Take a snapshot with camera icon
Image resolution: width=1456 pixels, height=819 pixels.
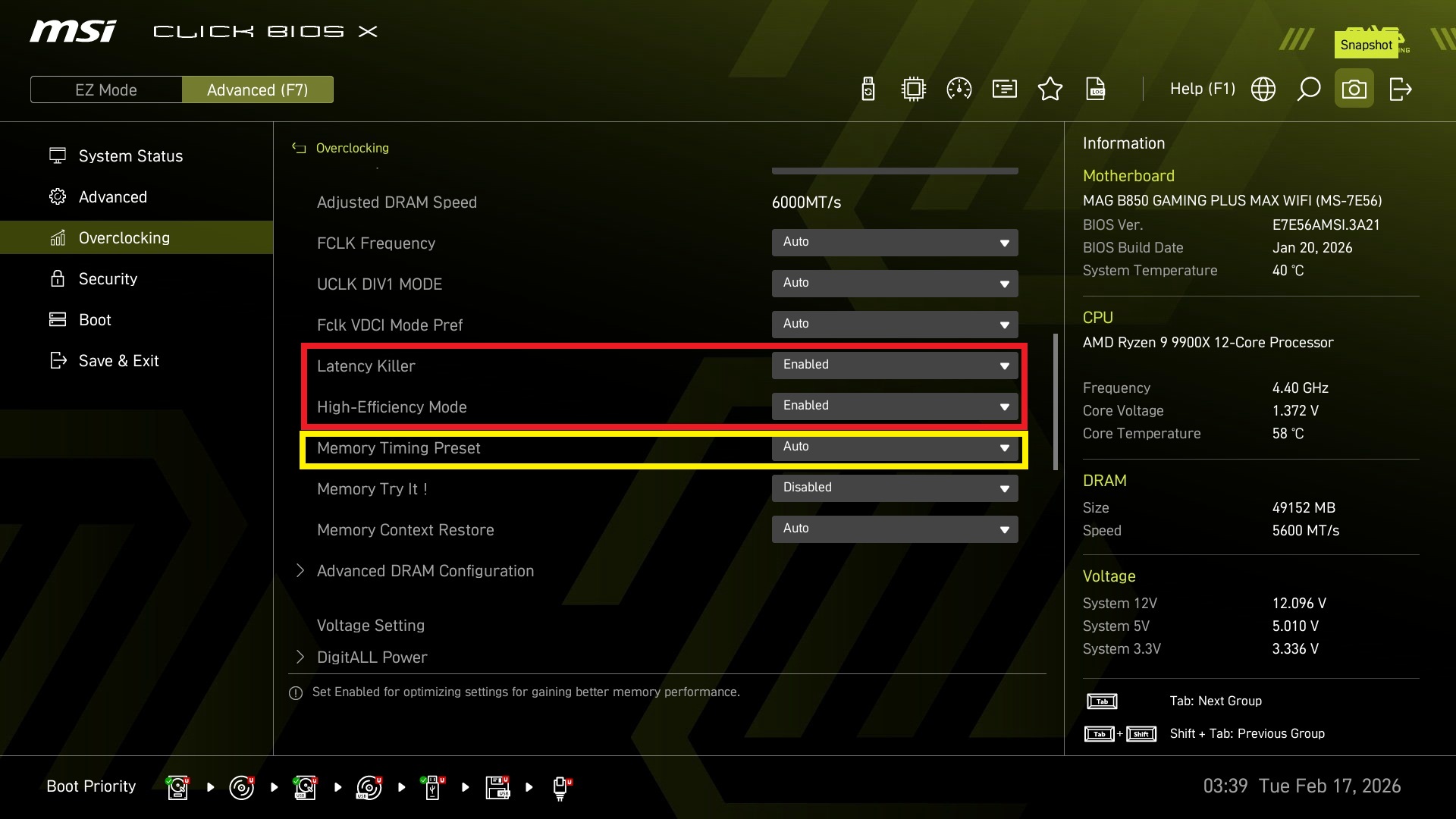(1354, 89)
